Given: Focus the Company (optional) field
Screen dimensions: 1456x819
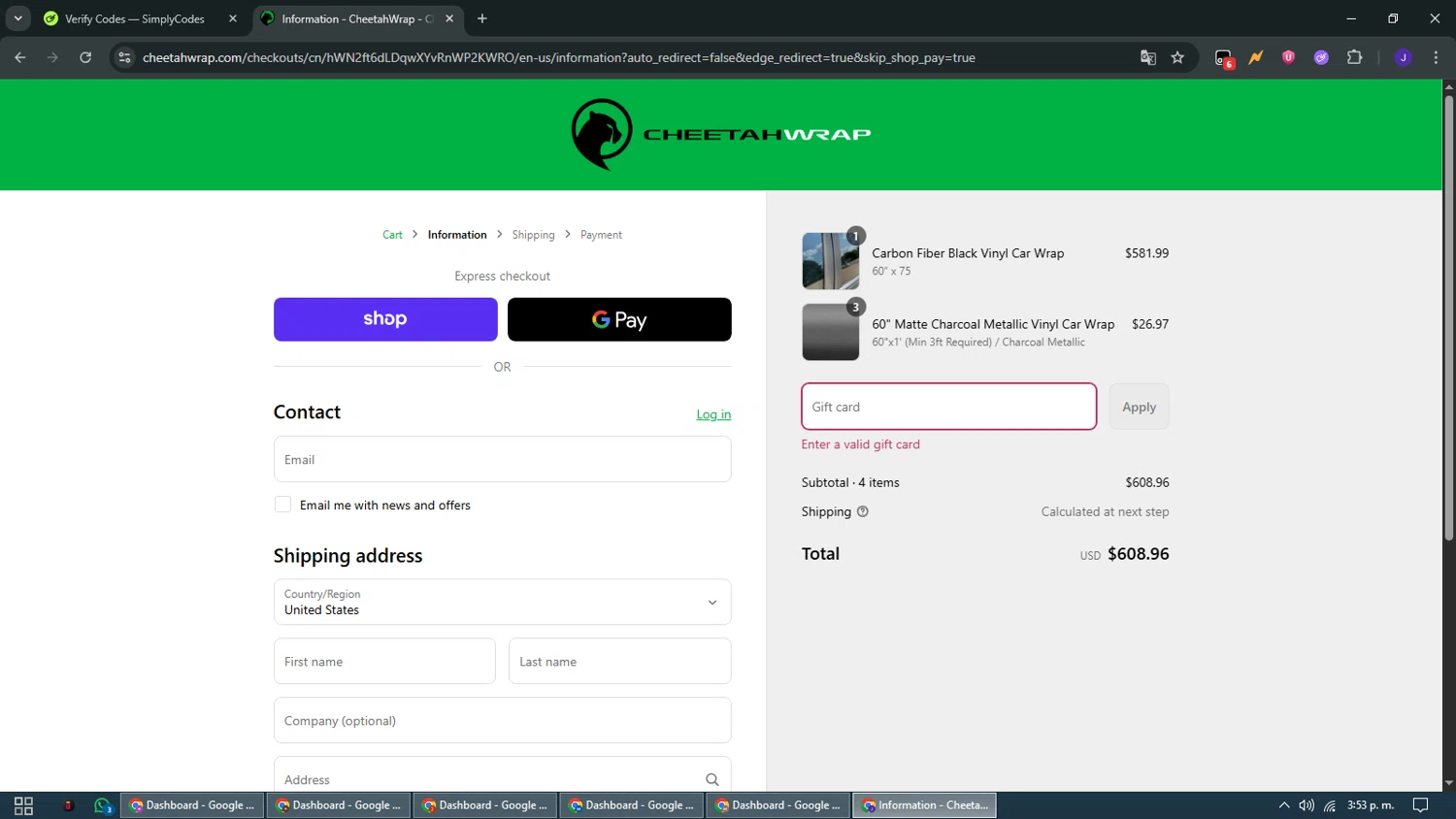Looking at the screenshot, I should [x=502, y=720].
